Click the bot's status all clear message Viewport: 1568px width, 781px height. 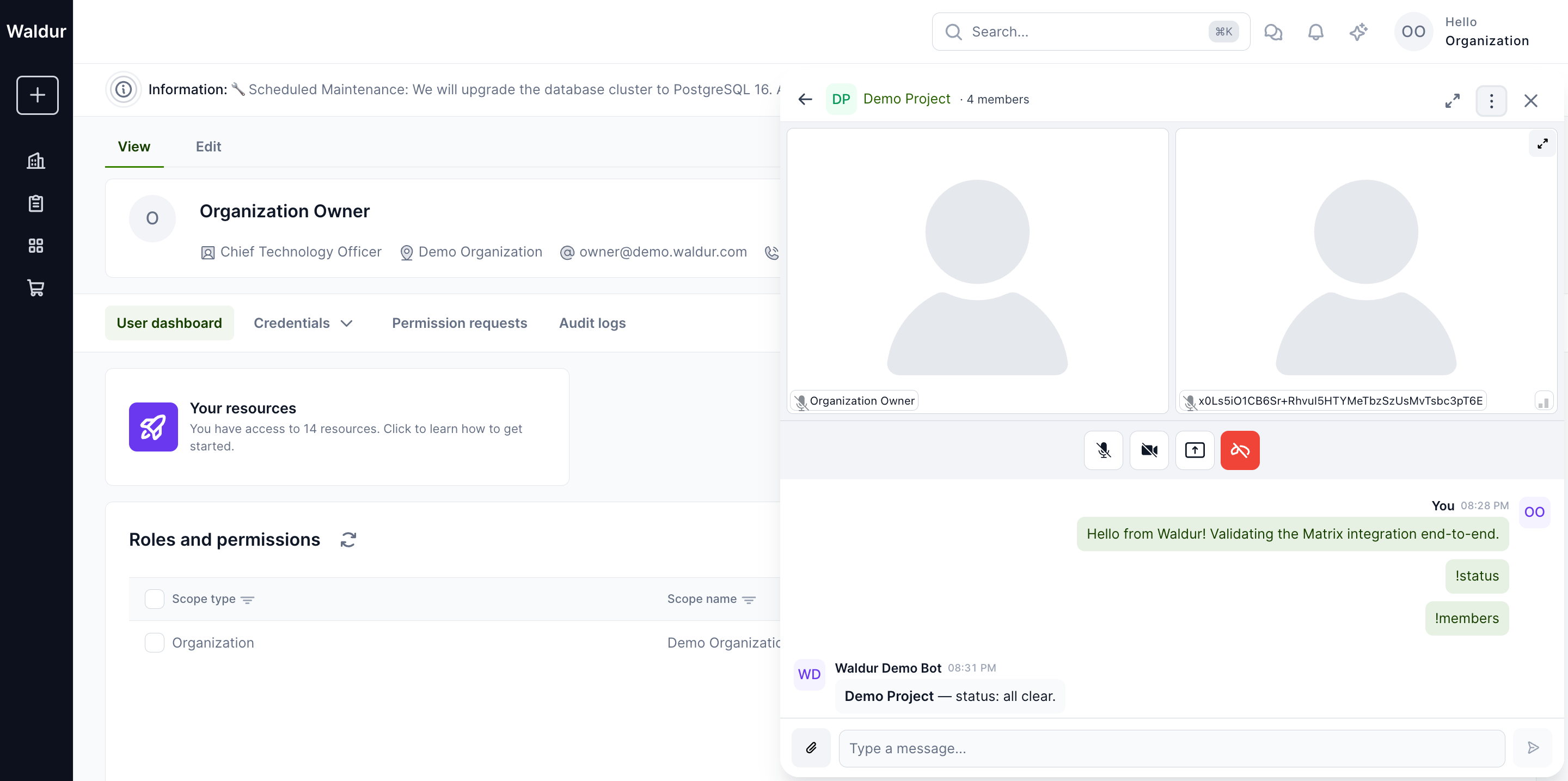pos(950,697)
